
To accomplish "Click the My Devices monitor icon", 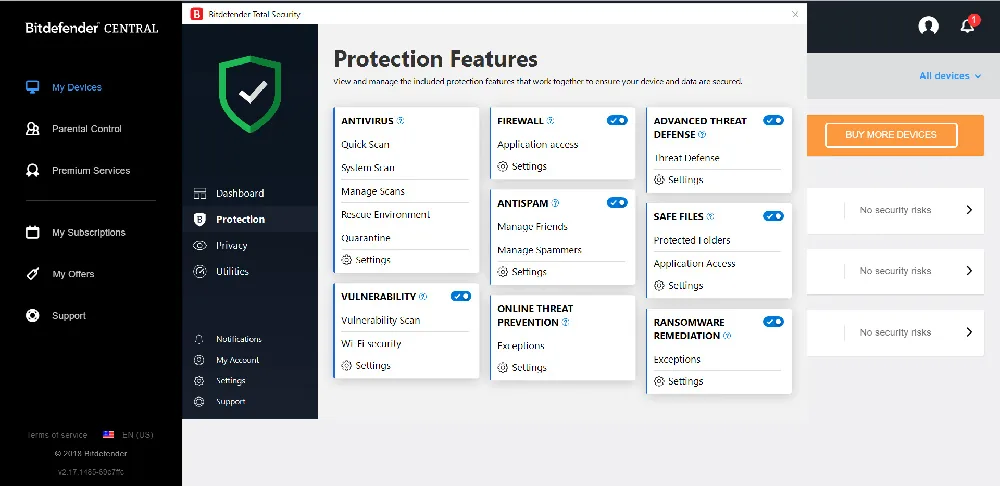I will point(33,87).
